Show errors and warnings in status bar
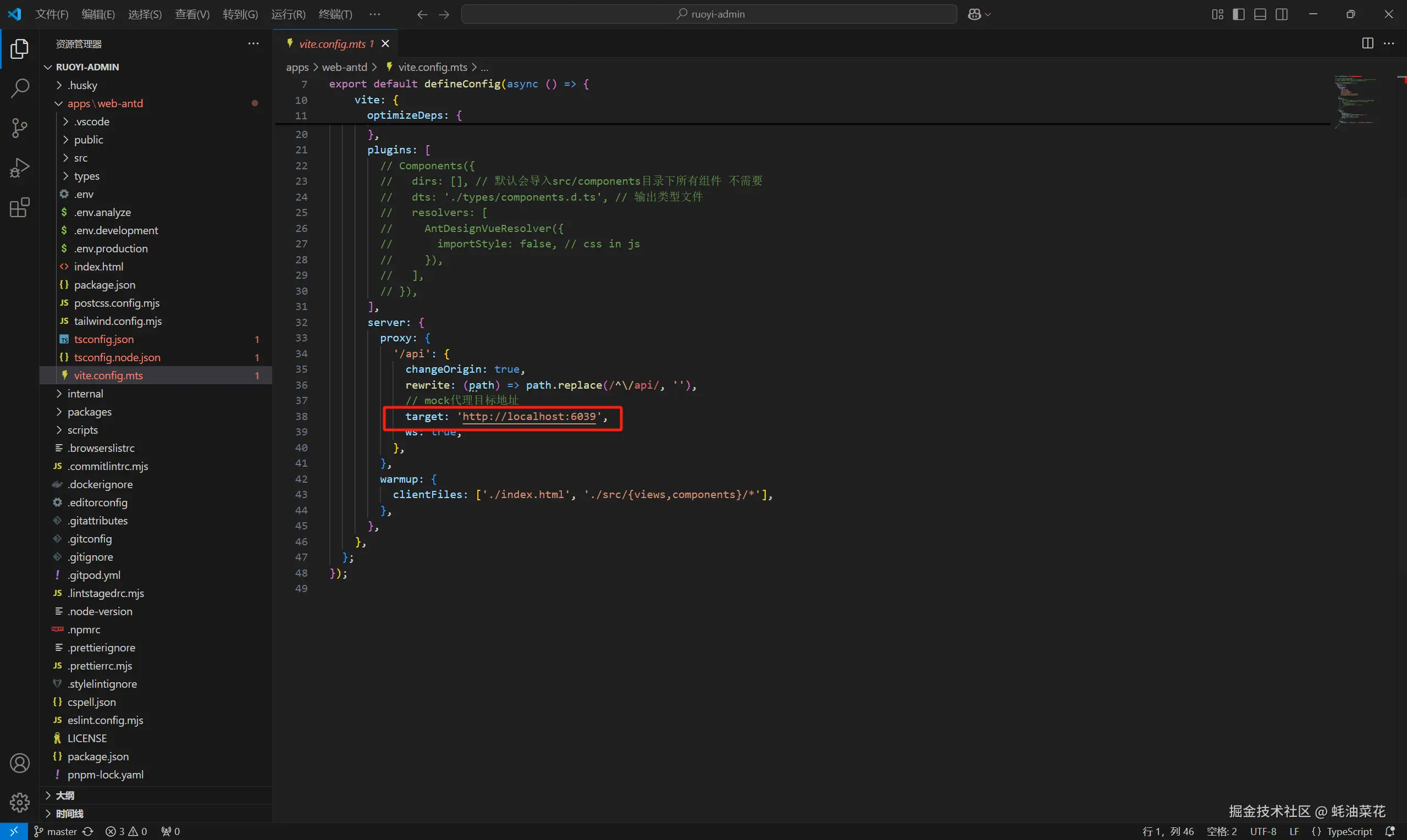The image size is (1407, 840). (x=126, y=831)
